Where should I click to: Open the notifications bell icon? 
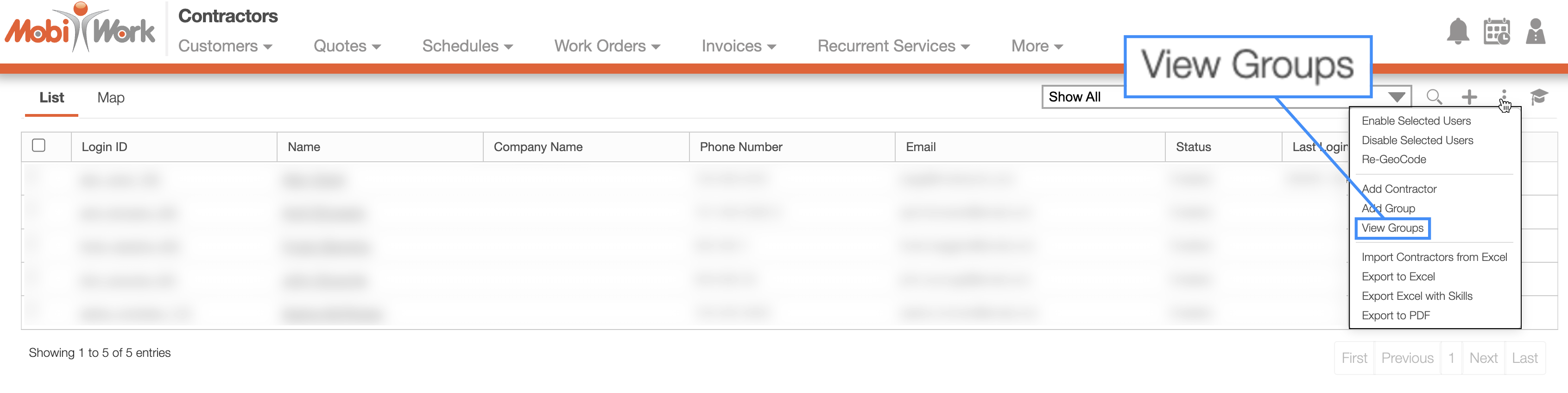tap(1458, 31)
